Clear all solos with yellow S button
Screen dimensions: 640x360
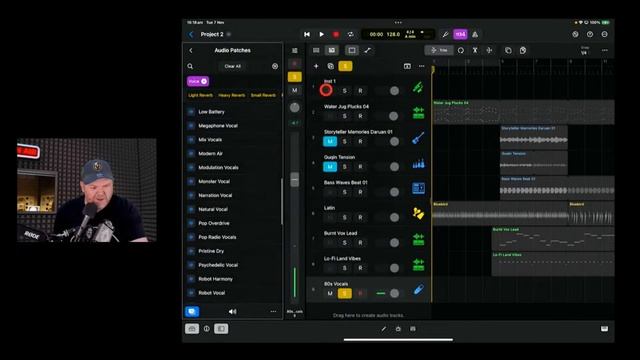coord(345,66)
